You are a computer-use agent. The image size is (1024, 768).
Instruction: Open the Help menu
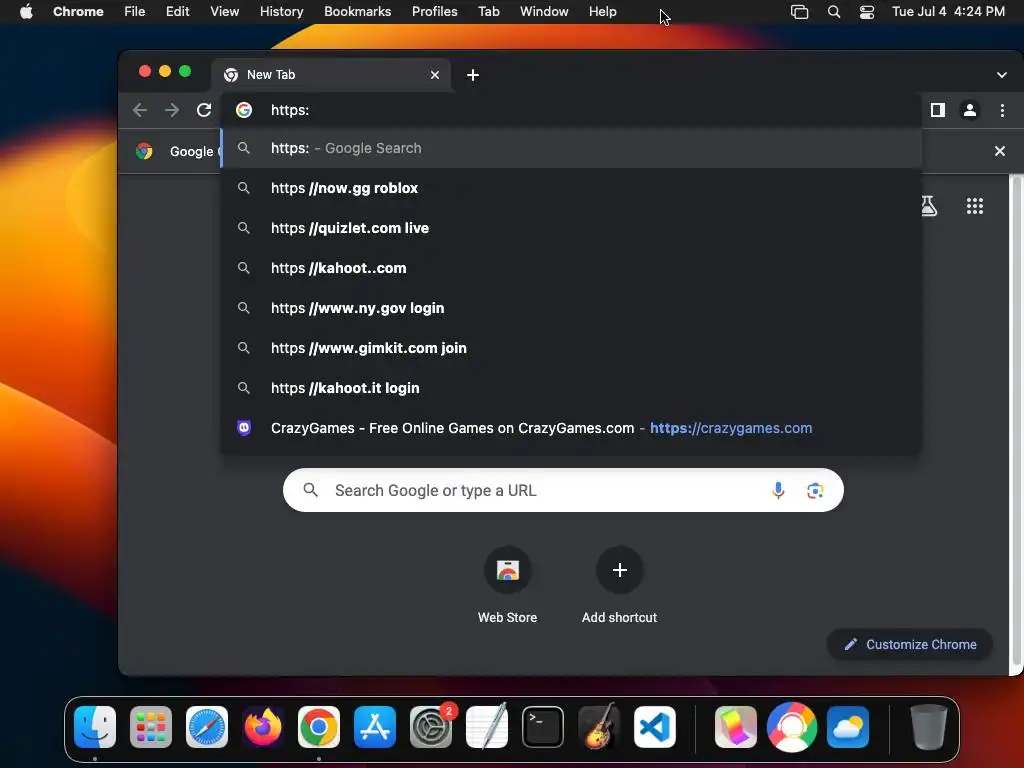[602, 12]
